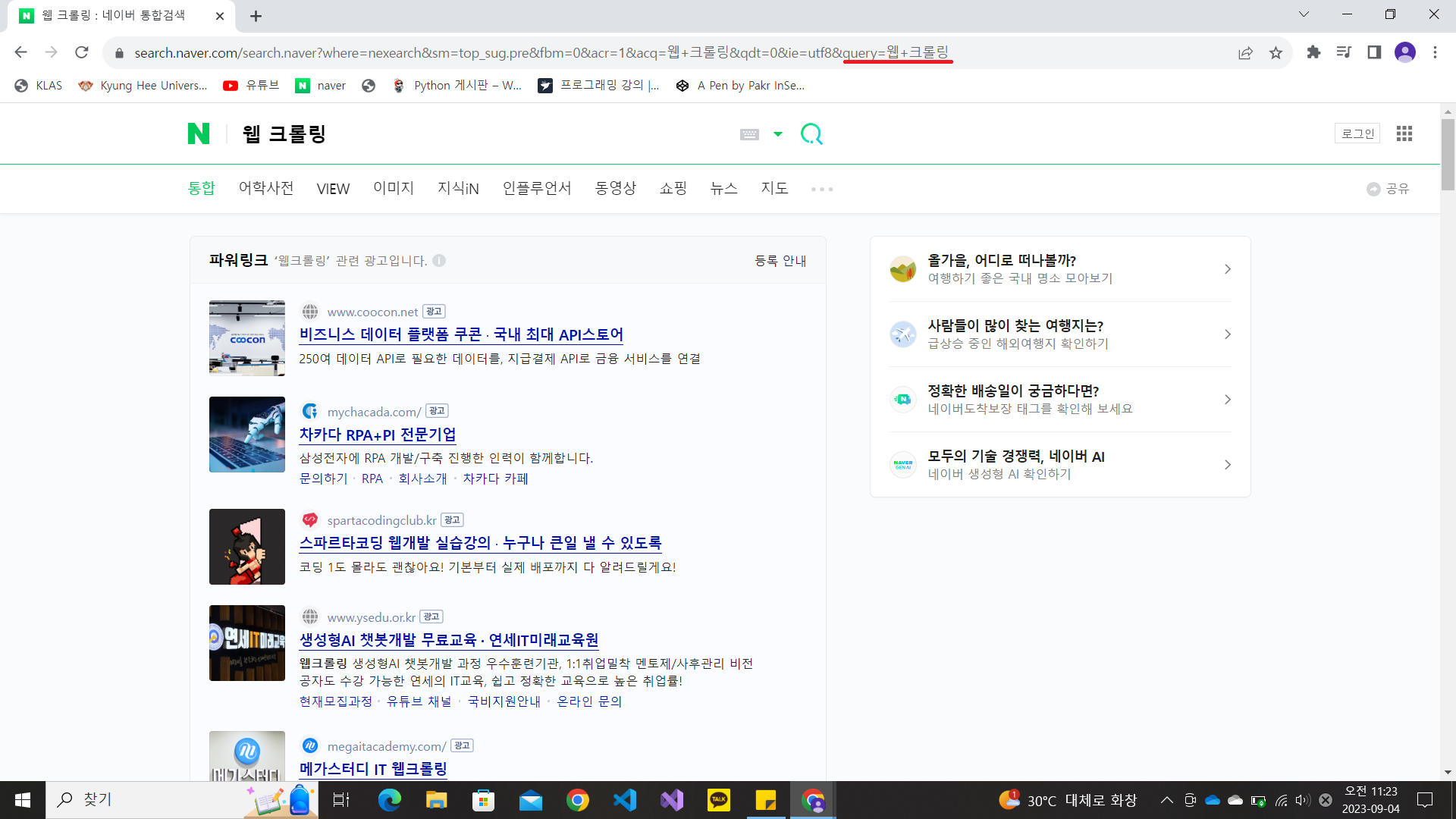Screen dimensions: 1456x819
Task: Switch to the 이미지 search tab
Action: pos(393,188)
